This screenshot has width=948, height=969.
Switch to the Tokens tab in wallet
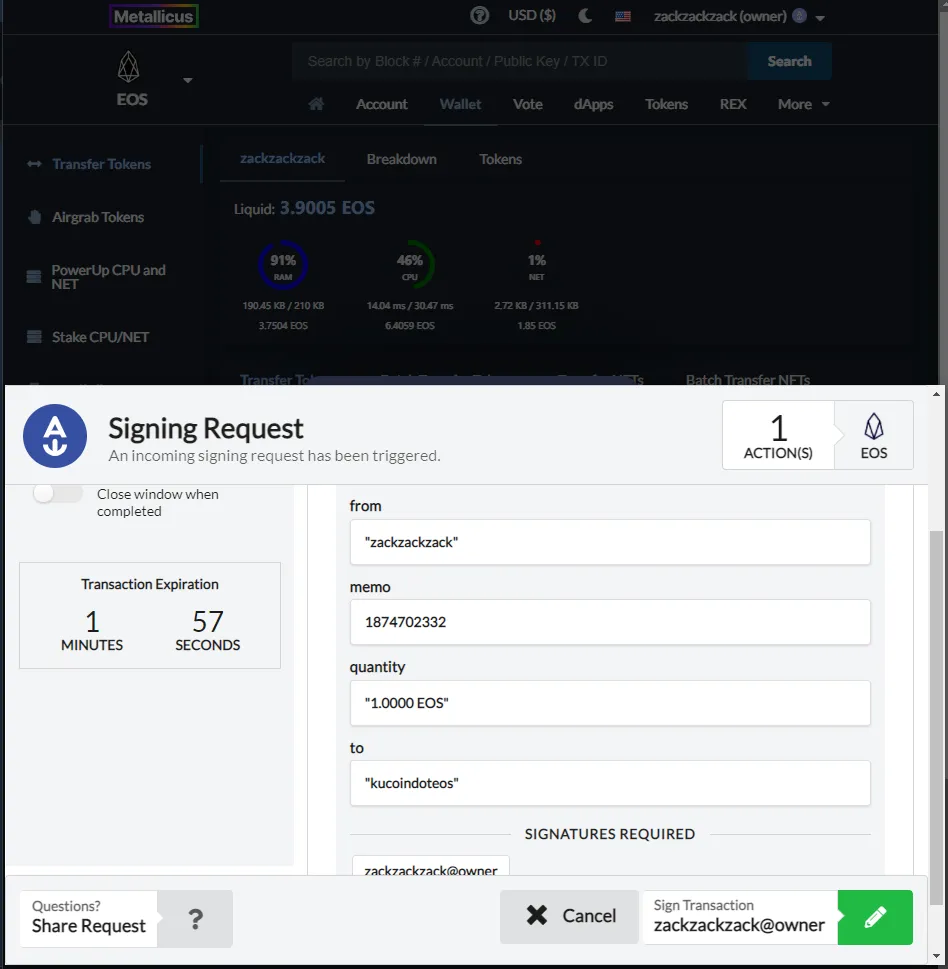click(x=501, y=159)
